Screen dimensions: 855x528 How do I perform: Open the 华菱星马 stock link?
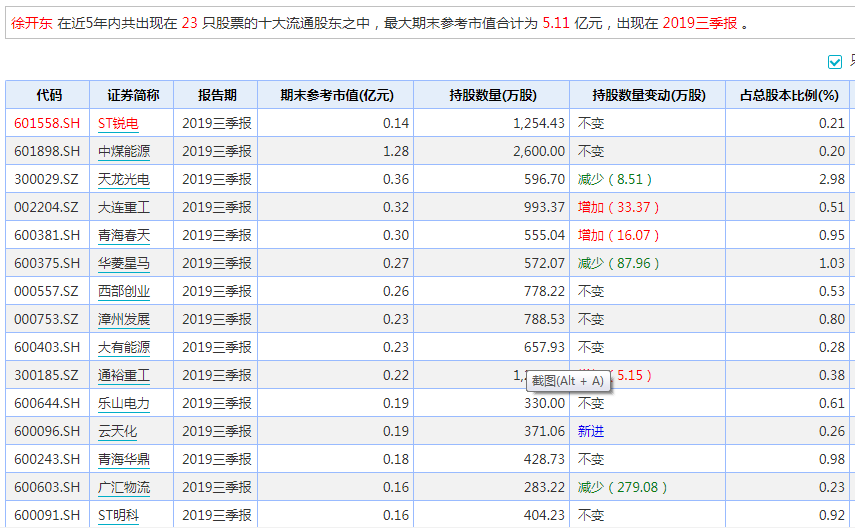124,263
